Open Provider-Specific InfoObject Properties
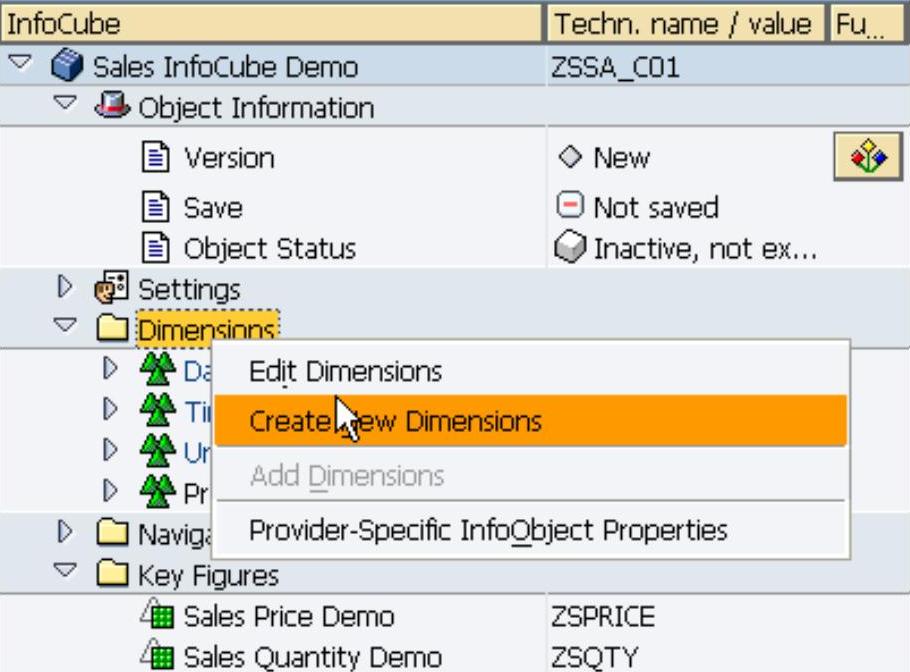Image resolution: width=910 pixels, height=672 pixels. tap(488, 530)
